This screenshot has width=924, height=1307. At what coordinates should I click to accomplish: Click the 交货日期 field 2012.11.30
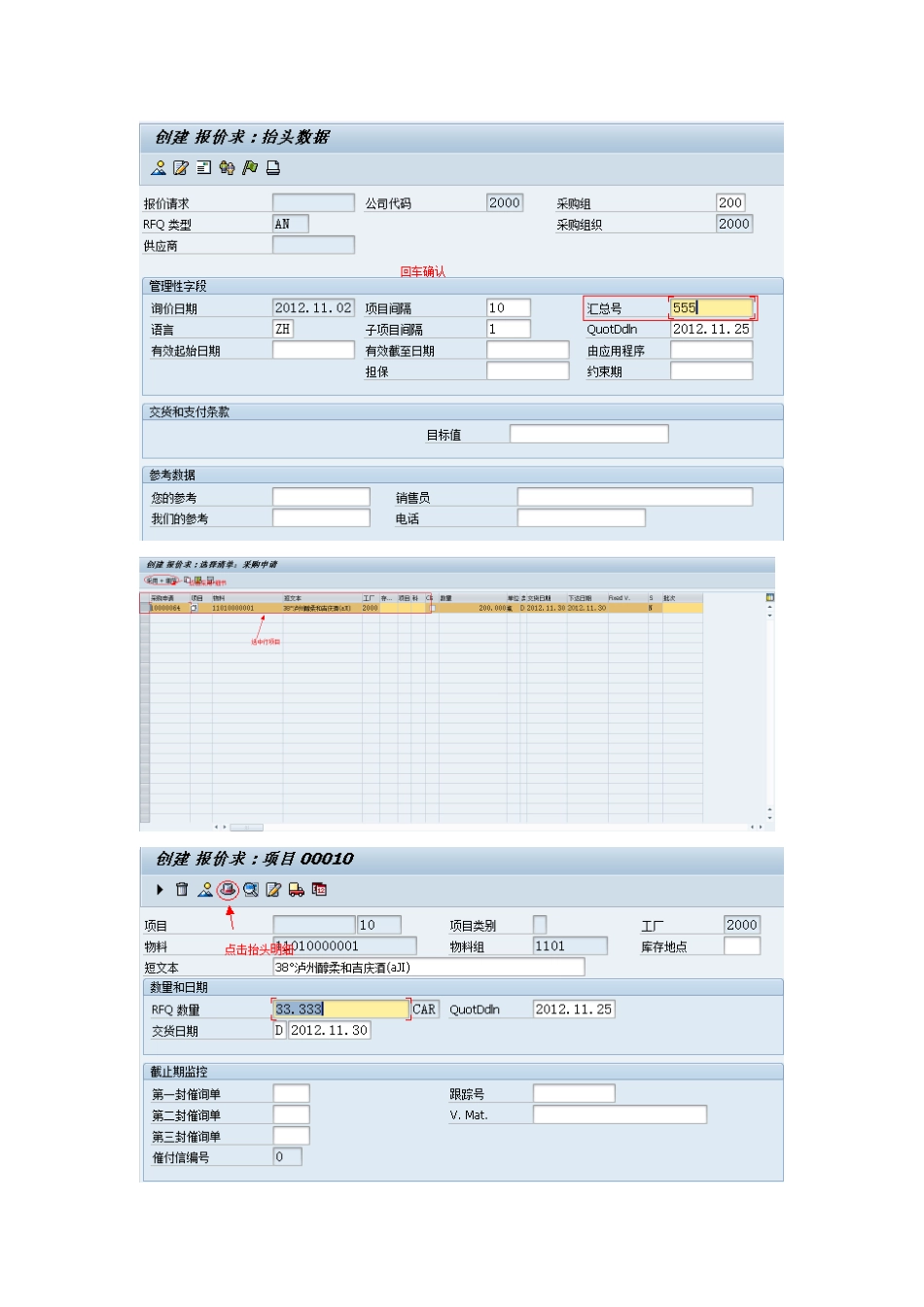[x=330, y=1031]
